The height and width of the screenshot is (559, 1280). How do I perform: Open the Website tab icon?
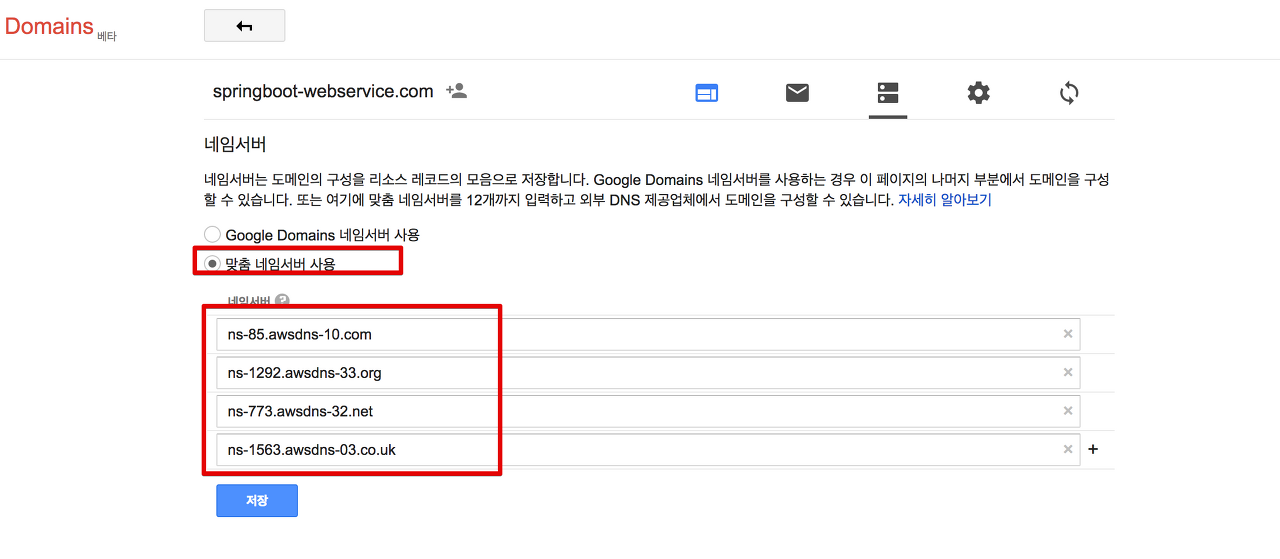click(707, 93)
